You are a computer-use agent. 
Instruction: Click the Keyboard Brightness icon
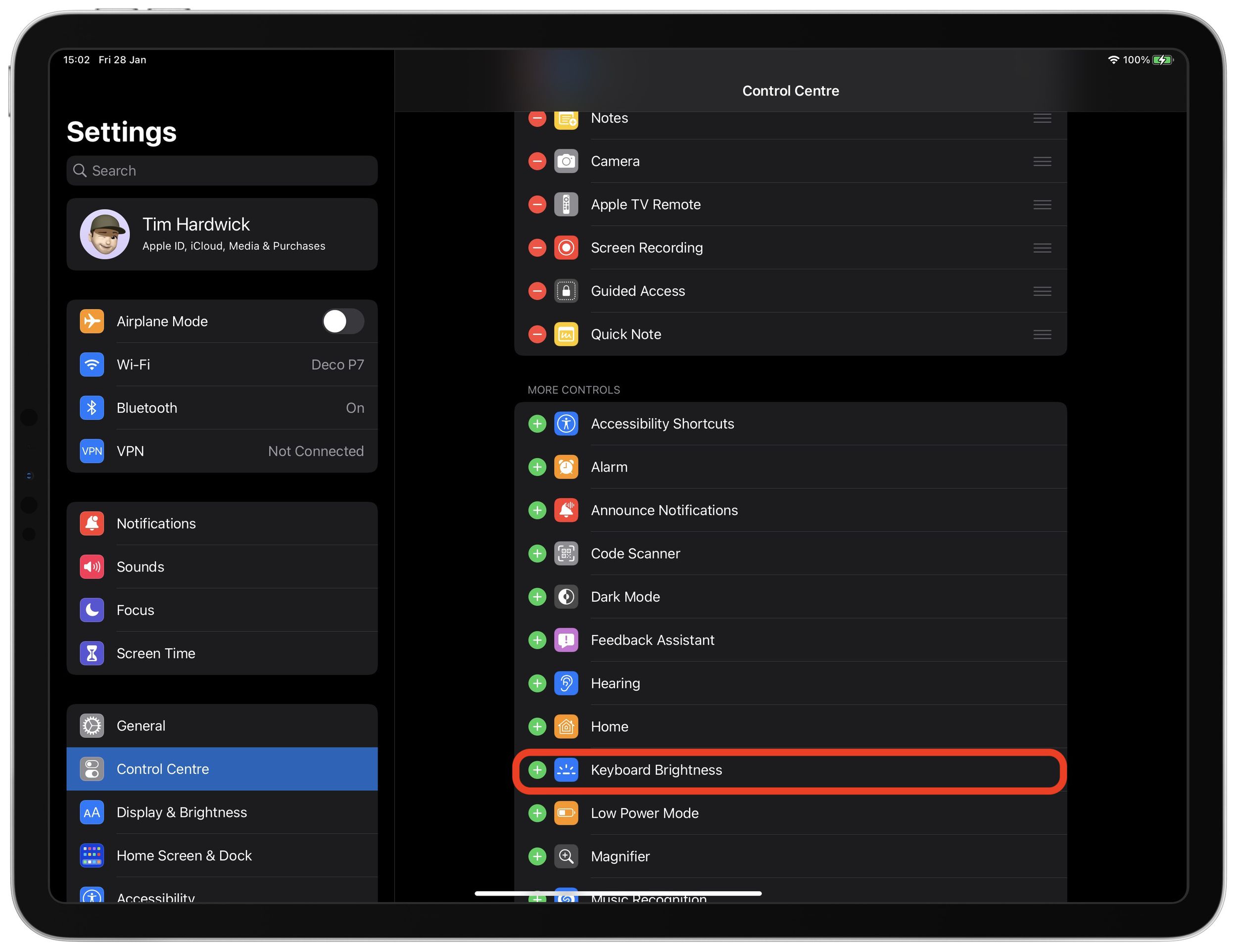(566, 769)
